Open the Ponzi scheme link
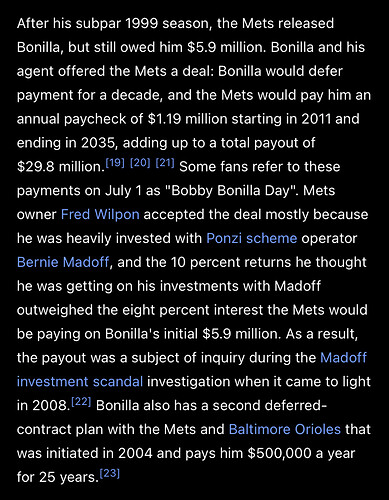Screen dimensions: 389x500 point(251,238)
